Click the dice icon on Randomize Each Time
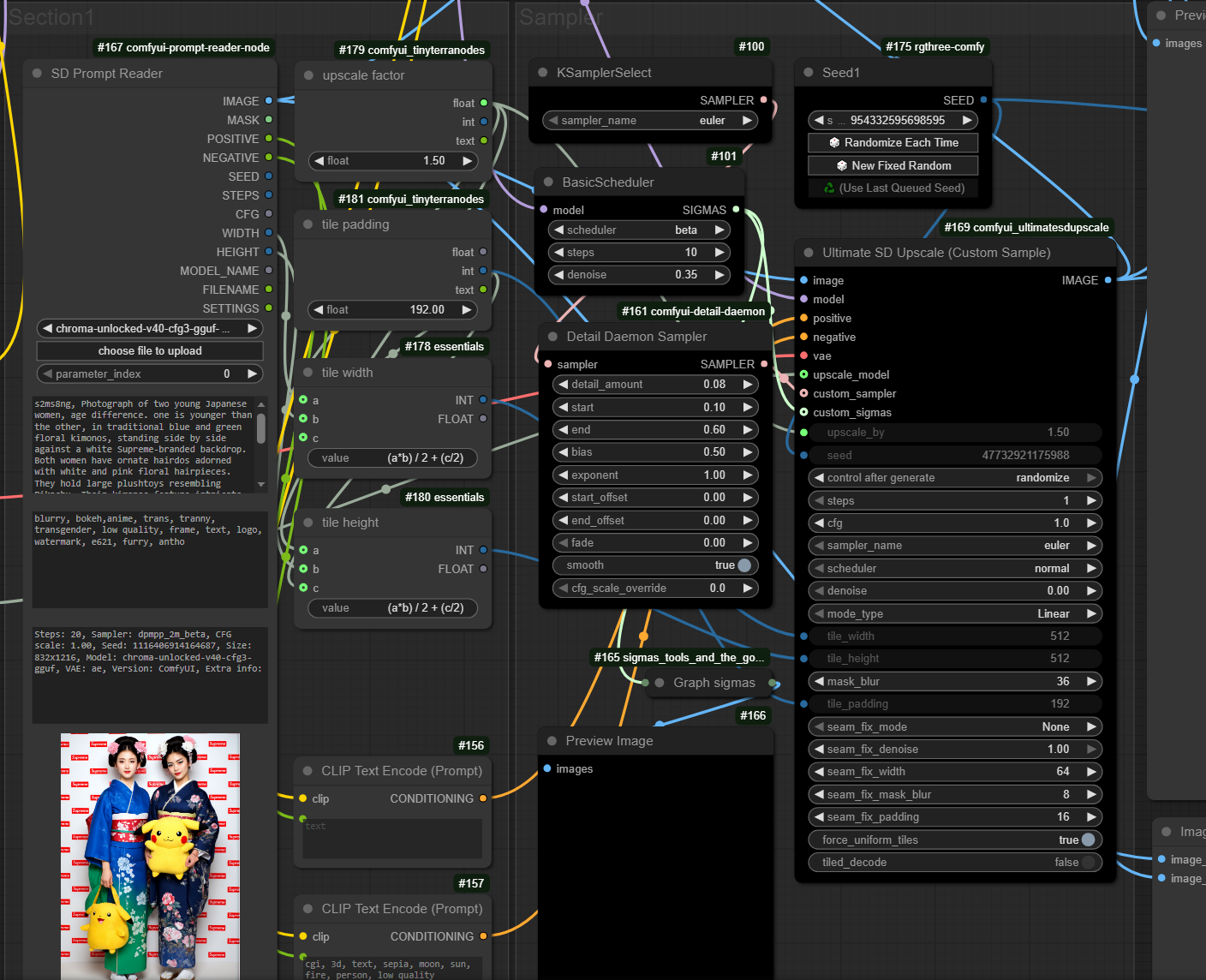Viewport: 1206px width, 980px height. [834, 143]
